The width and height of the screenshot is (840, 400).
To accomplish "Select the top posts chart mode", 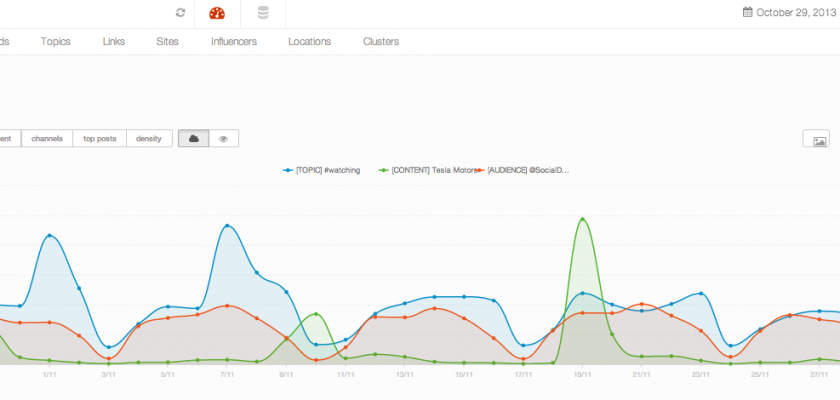I will click(x=100, y=138).
